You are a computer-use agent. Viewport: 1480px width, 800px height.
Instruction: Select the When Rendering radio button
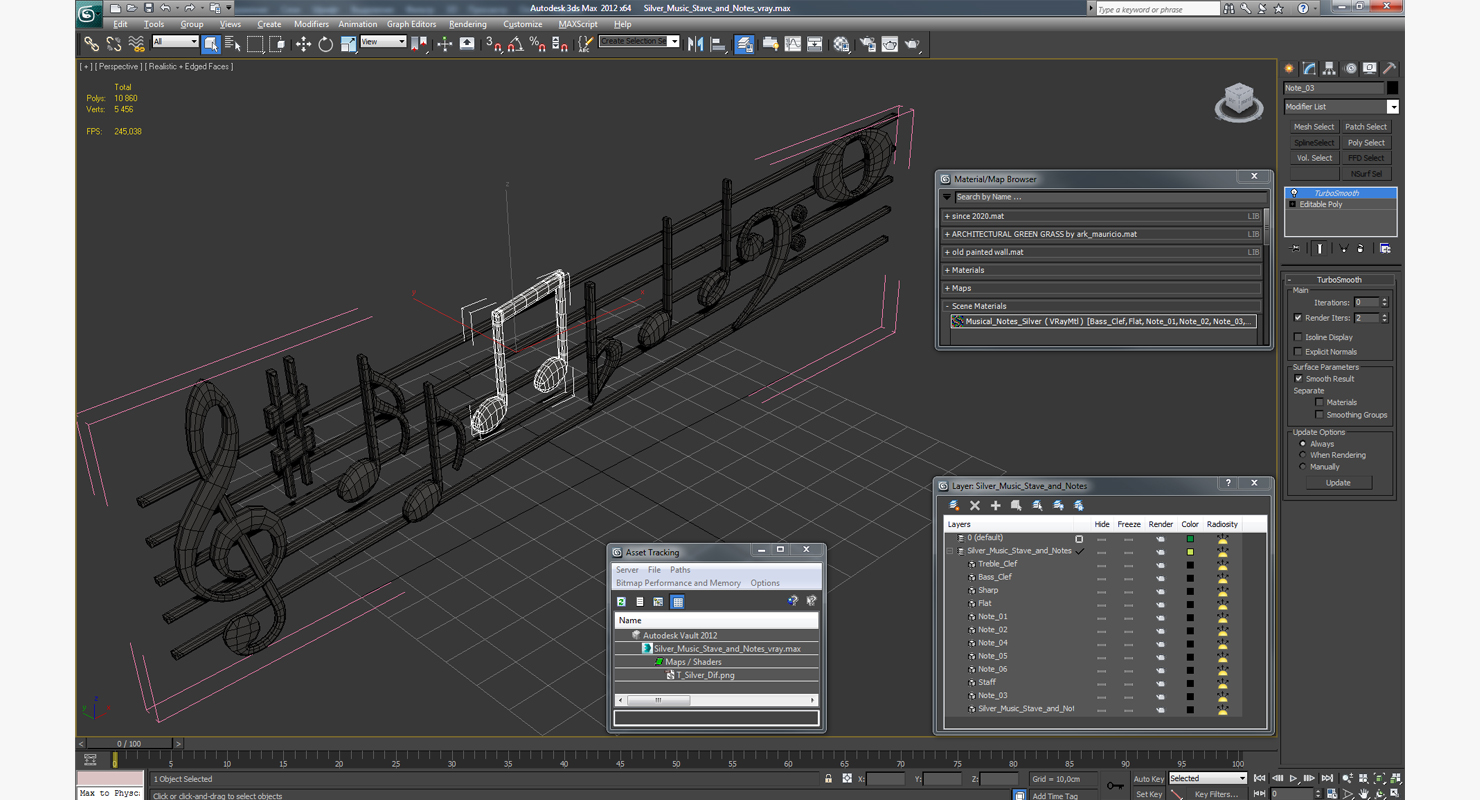coord(1302,455)
